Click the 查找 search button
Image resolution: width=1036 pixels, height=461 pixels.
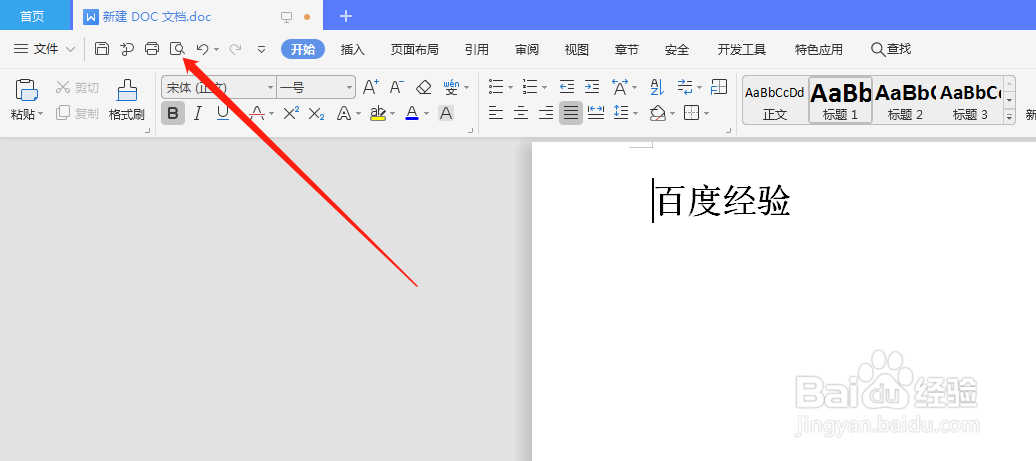[x=891, y=49]
